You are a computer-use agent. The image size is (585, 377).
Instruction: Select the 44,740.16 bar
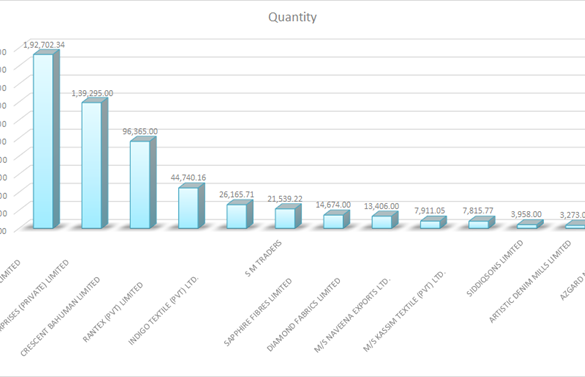[x=191, y=206]
